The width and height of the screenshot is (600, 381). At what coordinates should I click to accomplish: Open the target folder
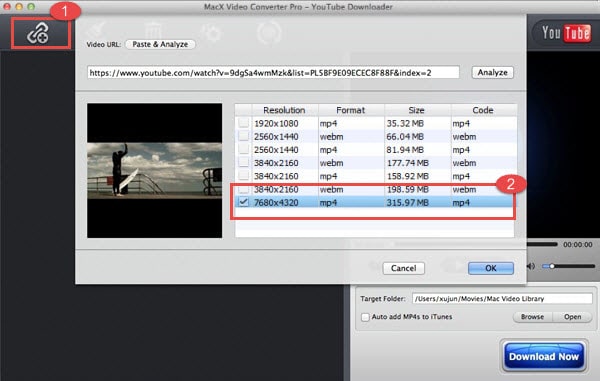(x=572, y=317)
